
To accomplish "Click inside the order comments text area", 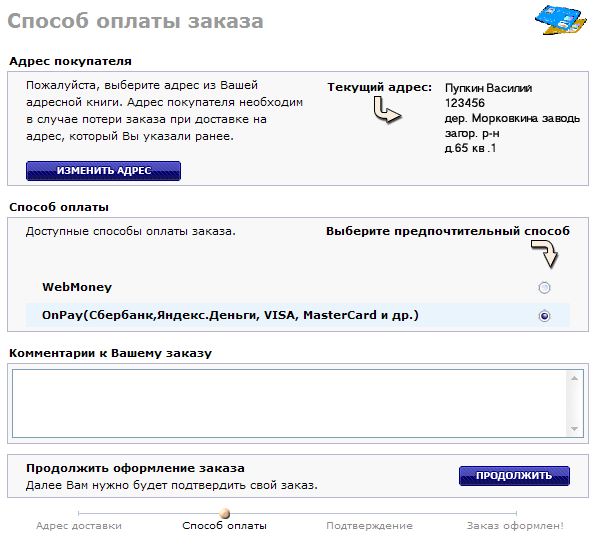I will tap(289, 404).
